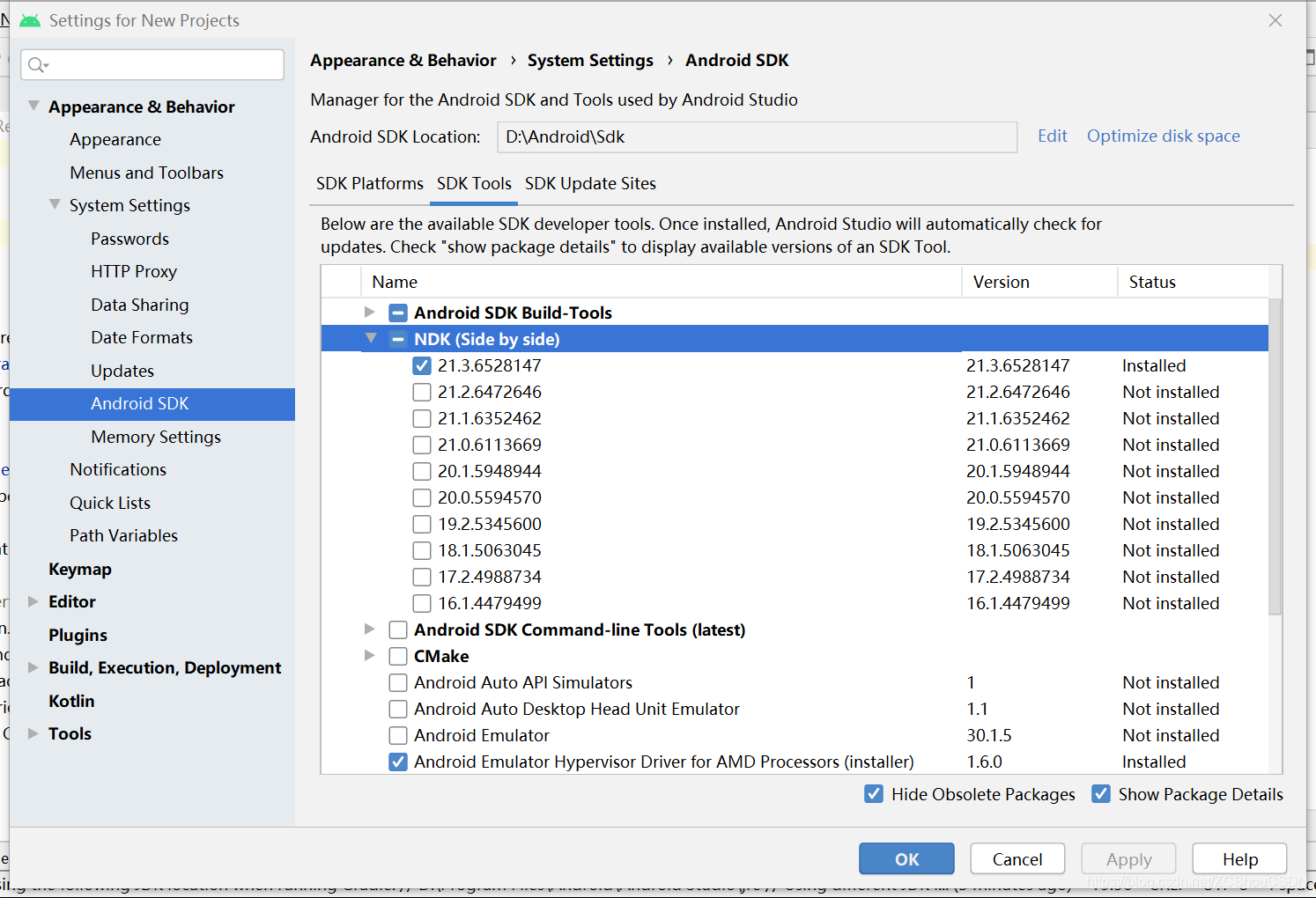1316x898 pixels.
Task: Toggle Hide Obsolete Packages checkbox
Action: tap(874, 794)
